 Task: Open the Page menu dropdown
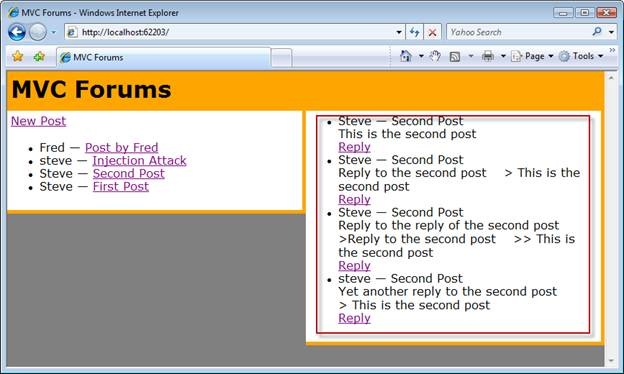pyautogui.click(x=533, y=56)
